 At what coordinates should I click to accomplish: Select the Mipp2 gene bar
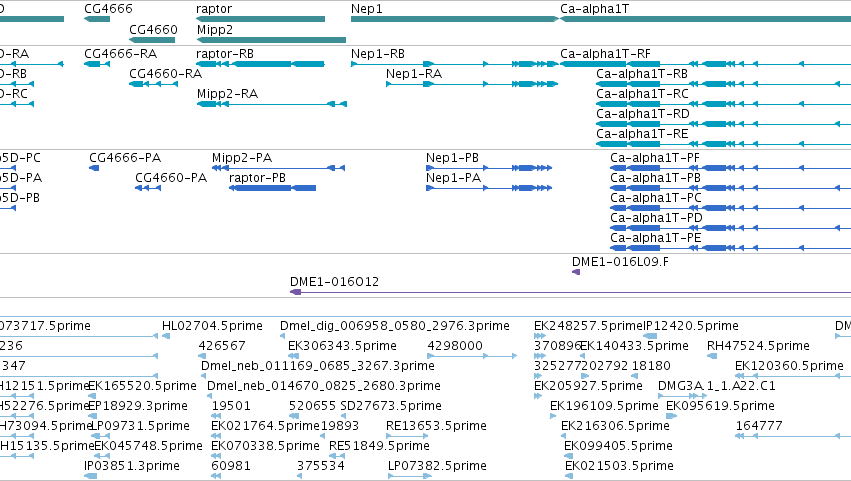[x=271, y=40]
